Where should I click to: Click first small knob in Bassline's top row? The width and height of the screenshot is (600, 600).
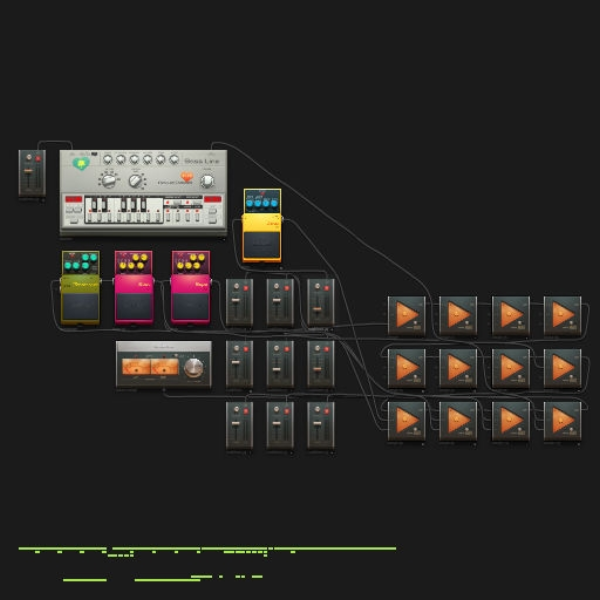[108, 159]
